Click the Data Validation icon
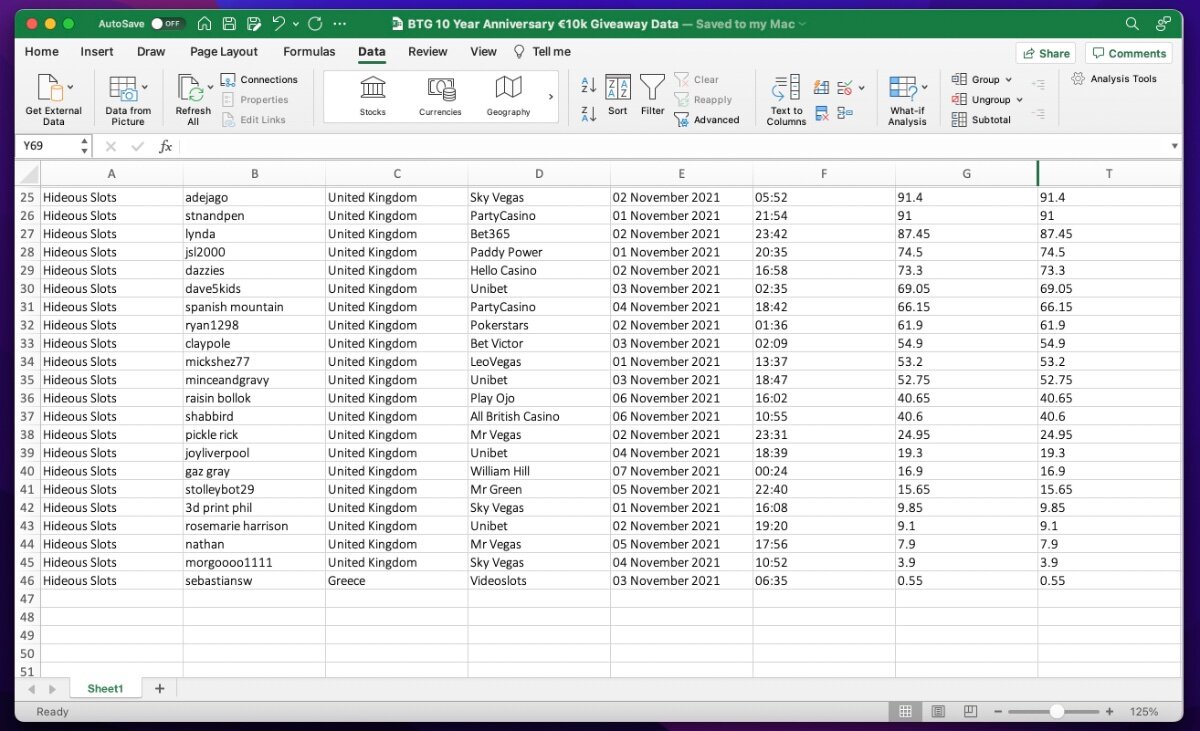This screenshot has width=1200, height=731. (x=844, y=87)
